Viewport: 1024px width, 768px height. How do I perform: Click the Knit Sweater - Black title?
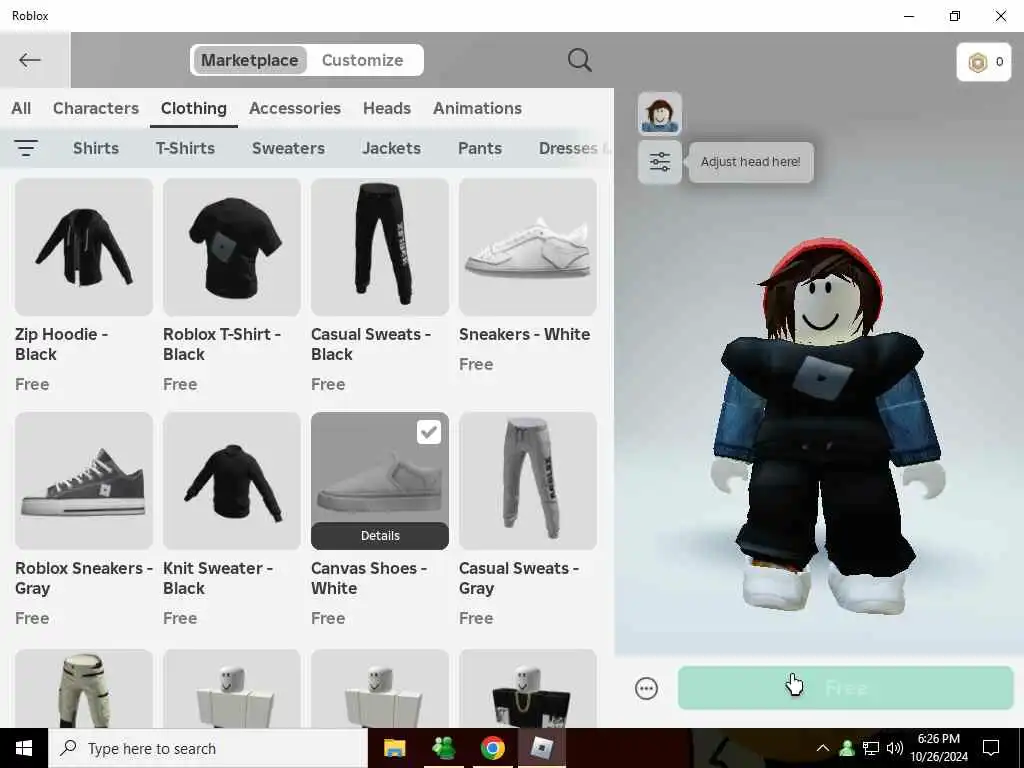[217, 578]
